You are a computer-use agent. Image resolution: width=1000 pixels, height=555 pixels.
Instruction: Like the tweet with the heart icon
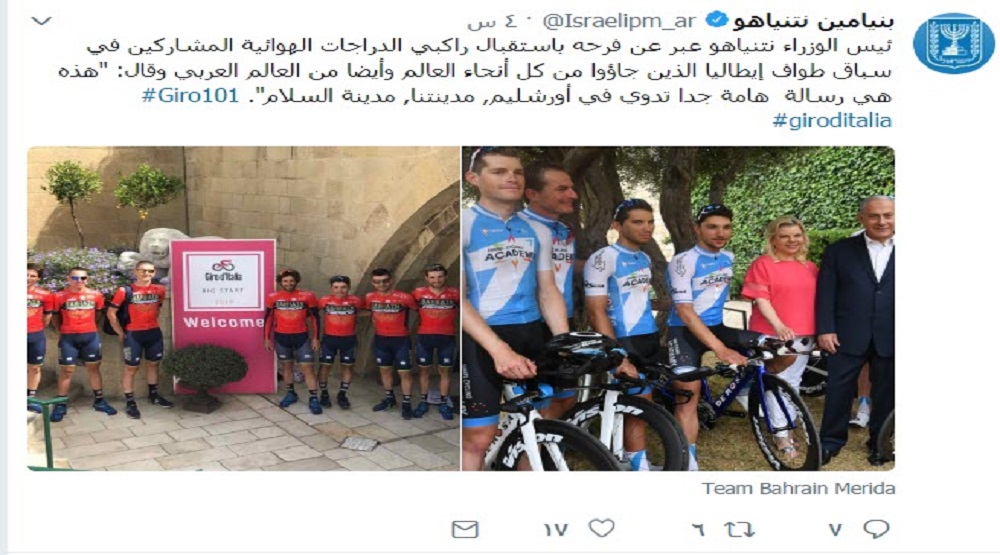(601, 528)
